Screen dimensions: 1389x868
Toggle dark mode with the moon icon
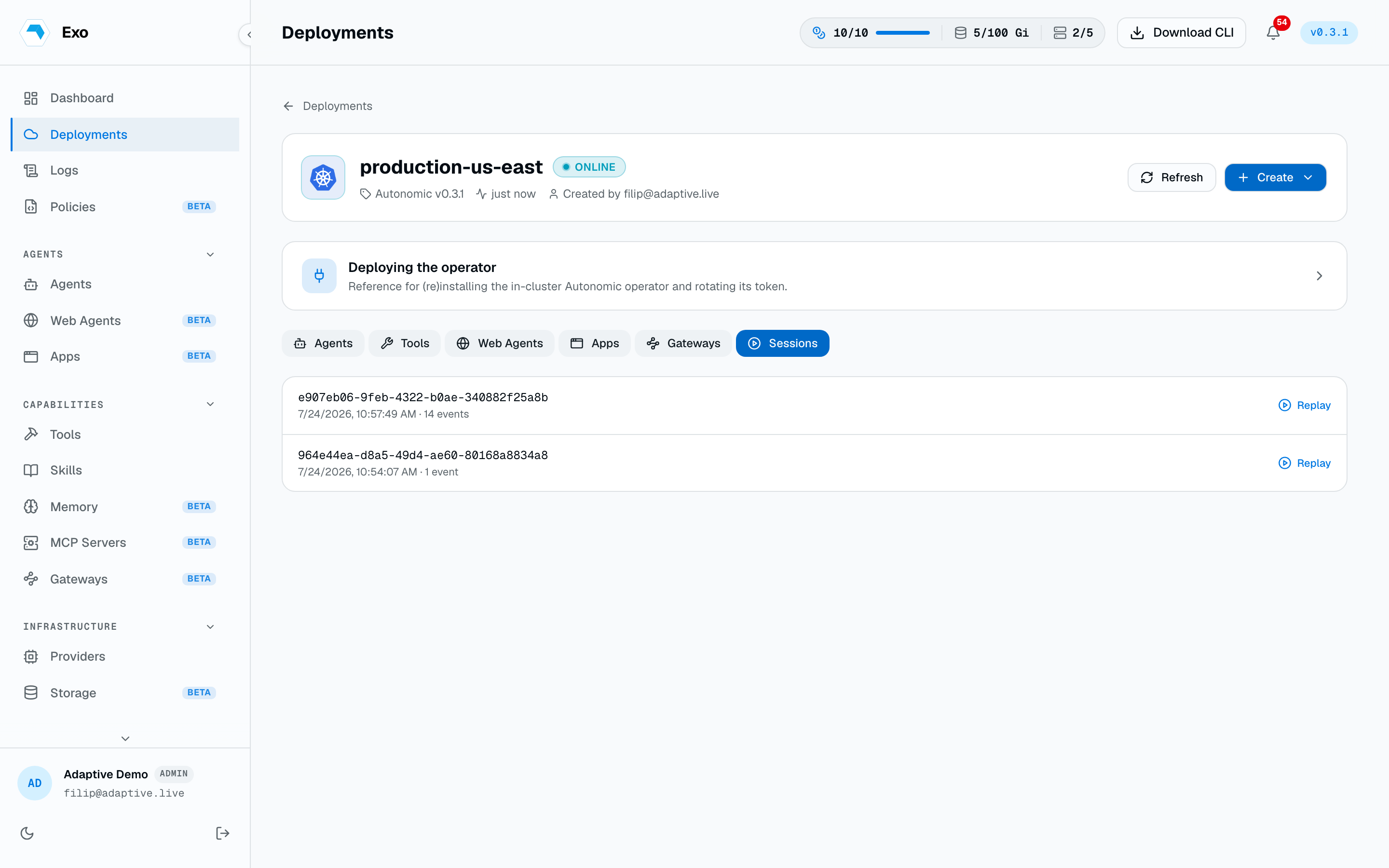(x=27, y=833)
